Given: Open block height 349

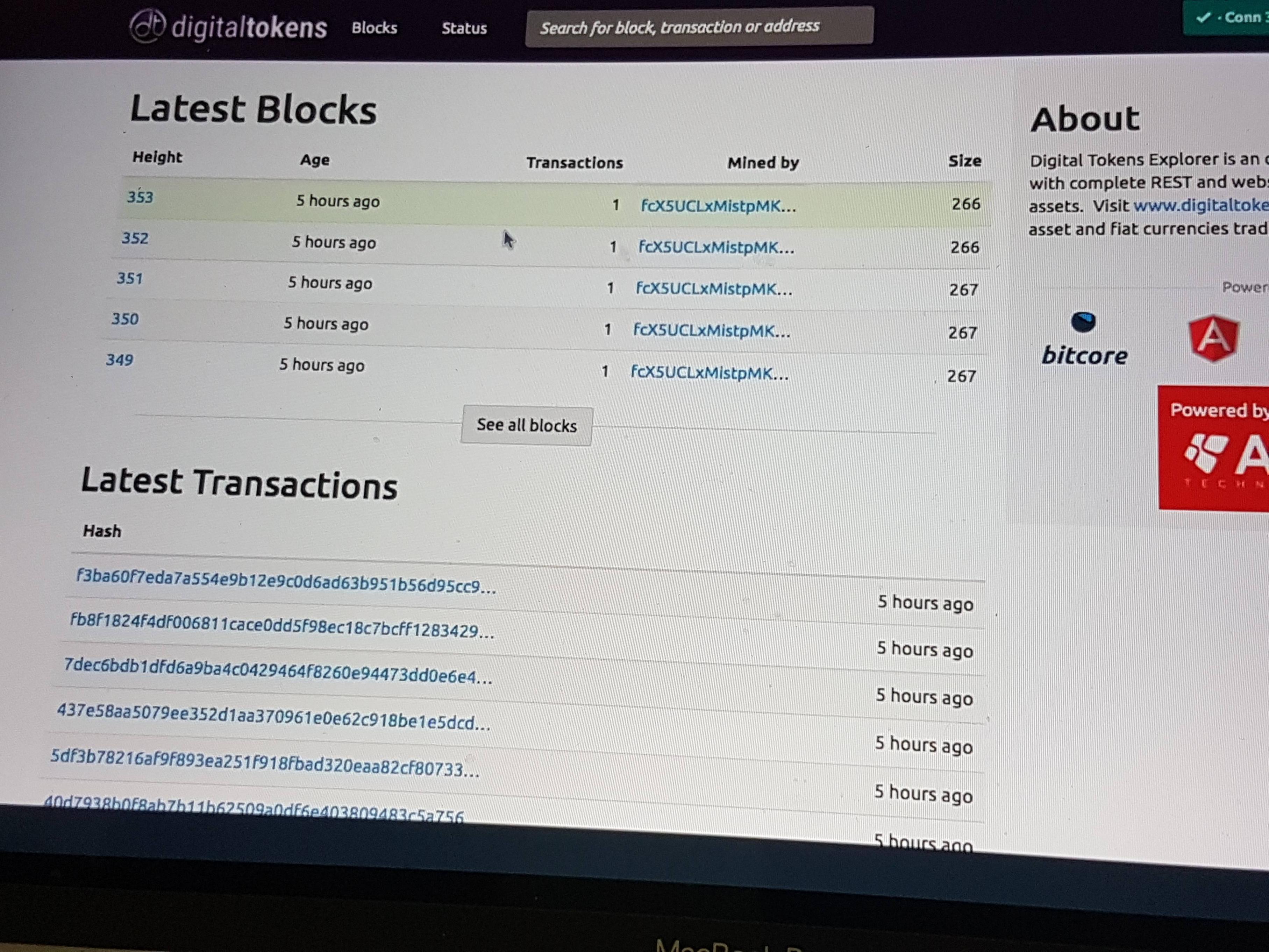Looking at the screenshot, I should pos(119,360).
